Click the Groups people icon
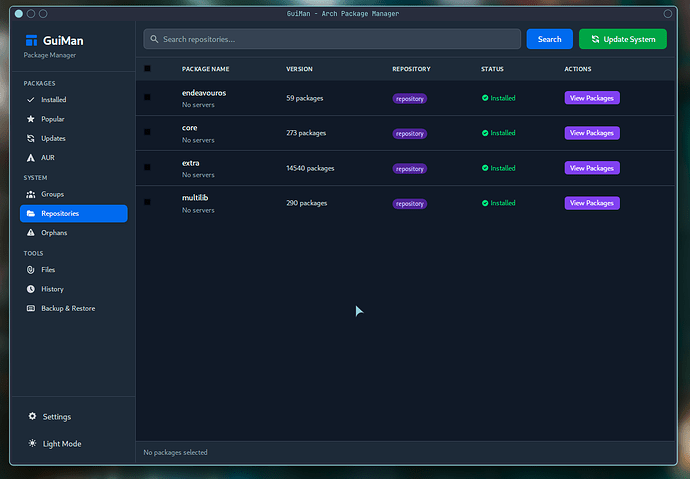690x479 pixels. coord(31,194)
